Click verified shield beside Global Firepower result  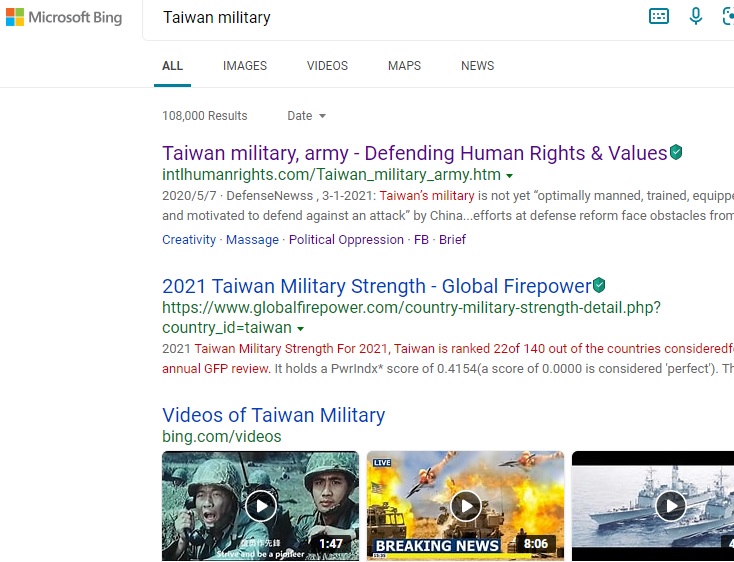click(x=599, y=285)
